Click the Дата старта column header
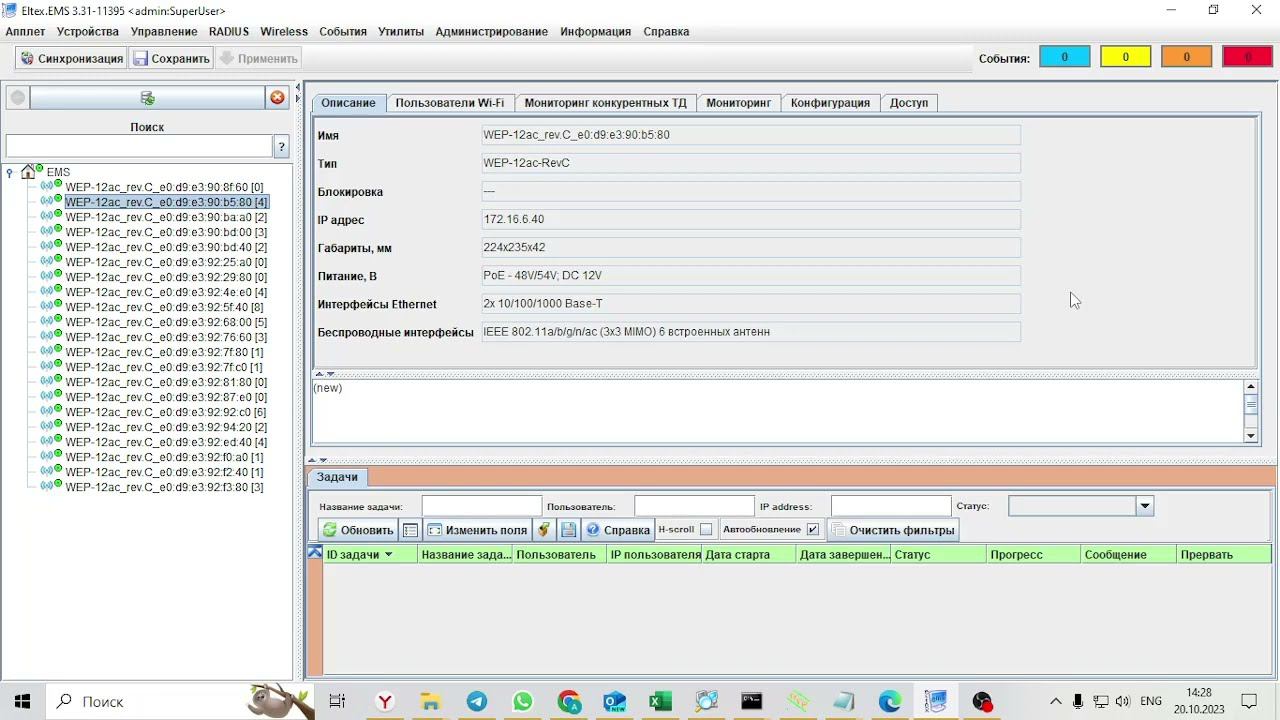Screen dimensions: 1280x720 click(x=749, y=554)
